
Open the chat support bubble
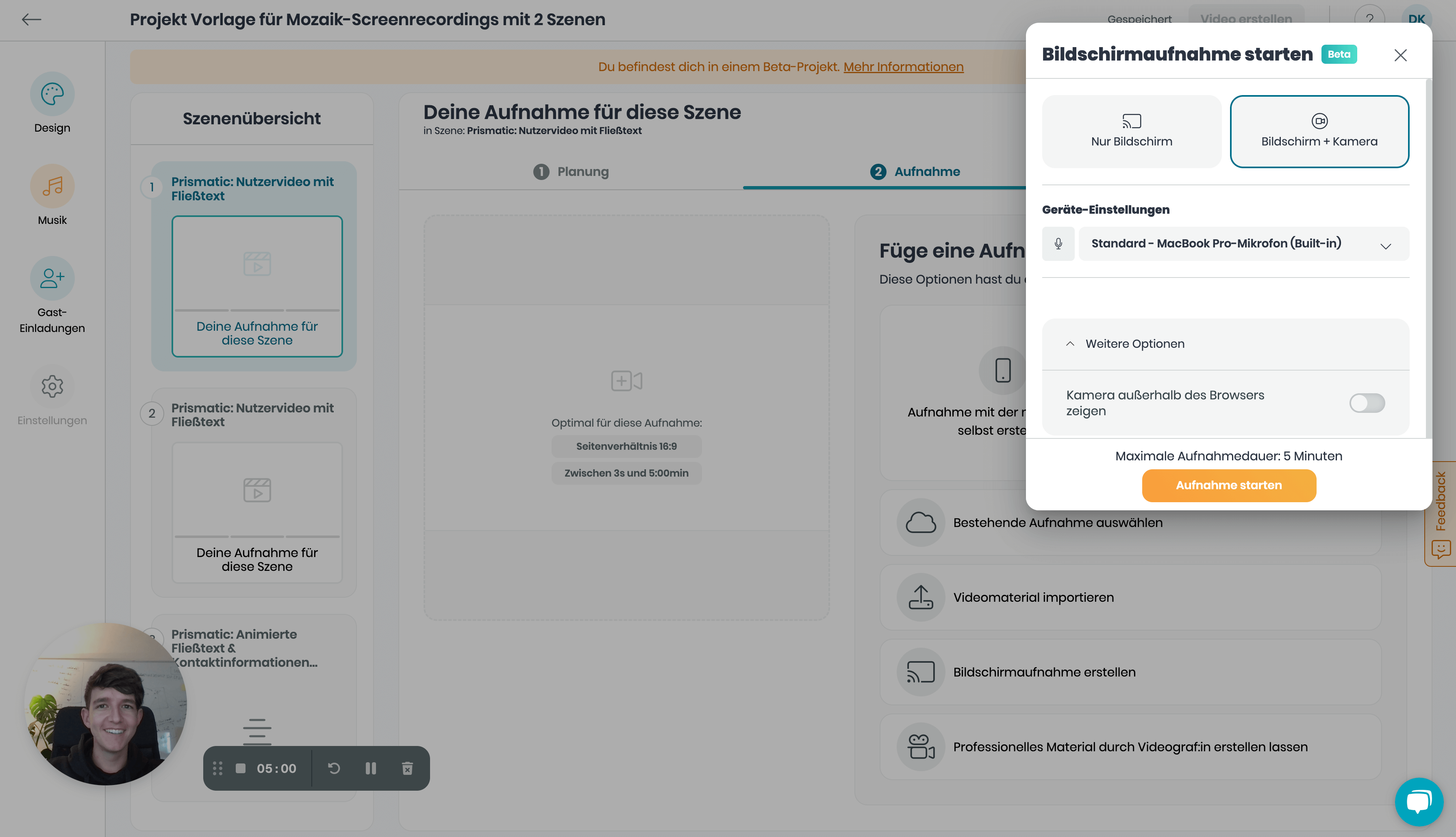click(x=1419, y=801)
